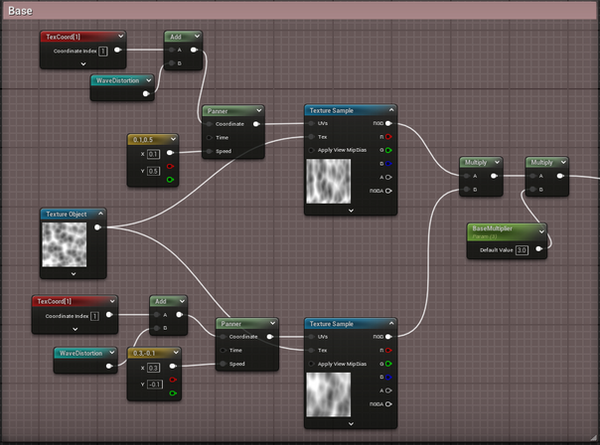Click X value field showing 0.3
Viewport: 600px width, 445px height.
(153, 368)
